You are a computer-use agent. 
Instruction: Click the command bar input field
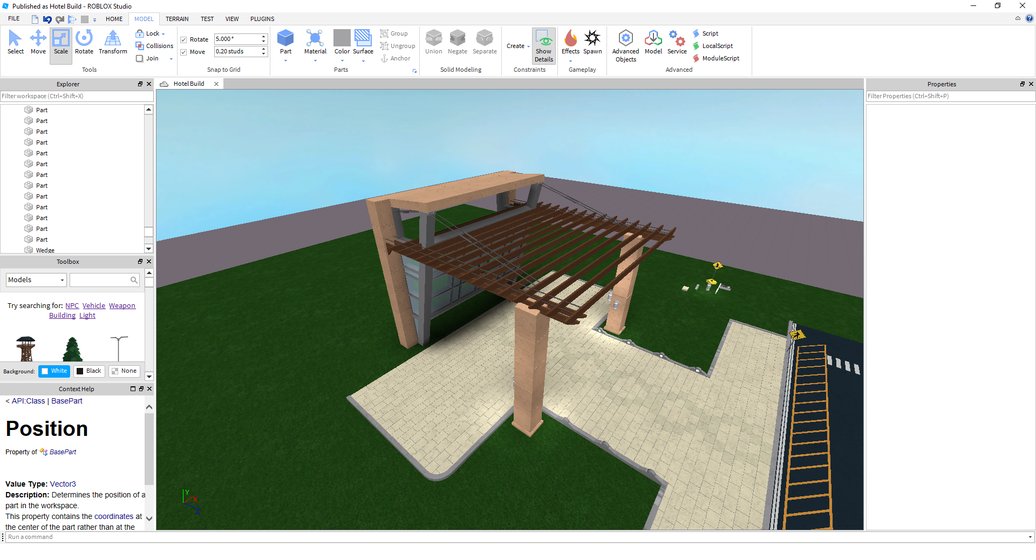coord(518,537)
